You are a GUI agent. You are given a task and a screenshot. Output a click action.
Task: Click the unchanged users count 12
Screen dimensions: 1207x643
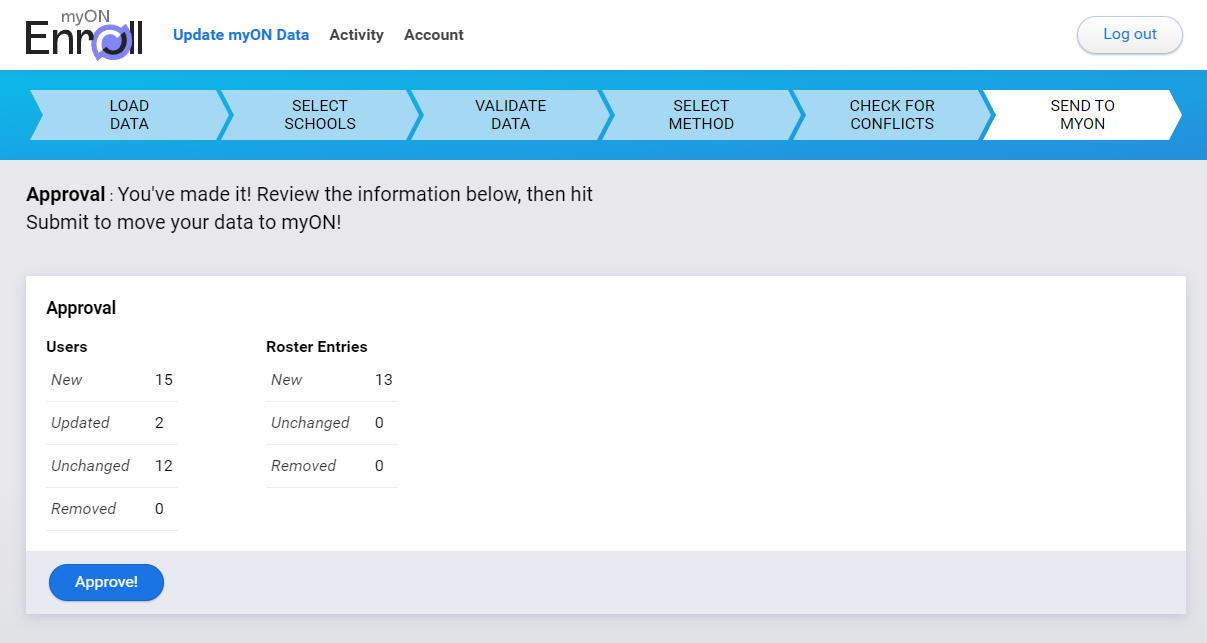[x=164, y=466]
